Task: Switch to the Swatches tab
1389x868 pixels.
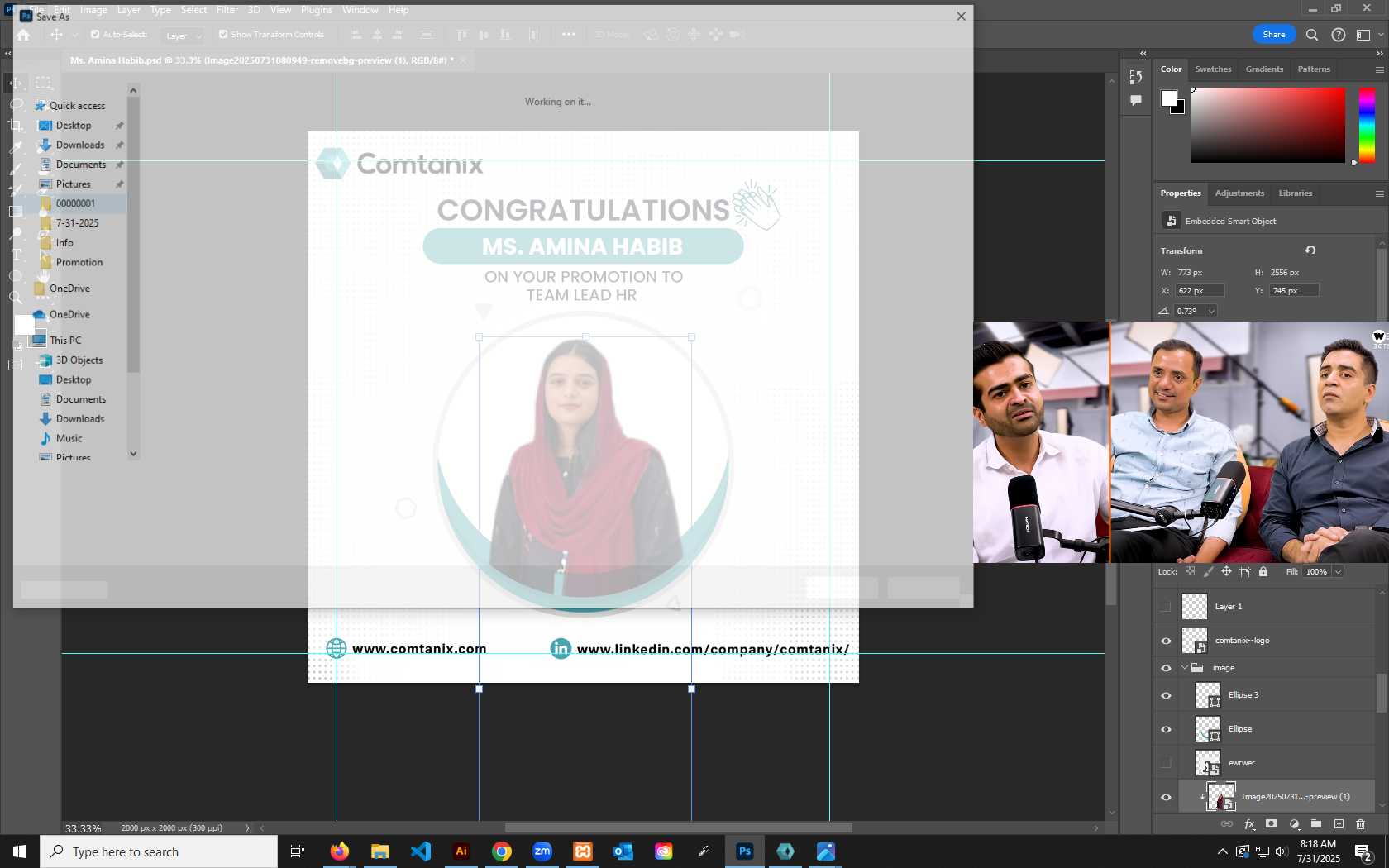Action: click(1213, 69)
